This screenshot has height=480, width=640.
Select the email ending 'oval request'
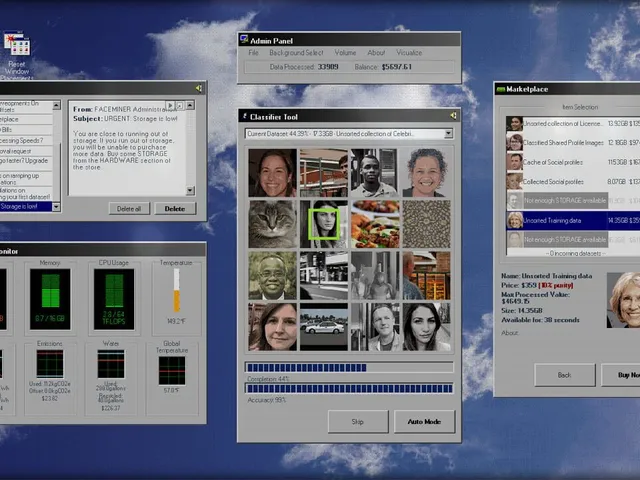(26, 151)
